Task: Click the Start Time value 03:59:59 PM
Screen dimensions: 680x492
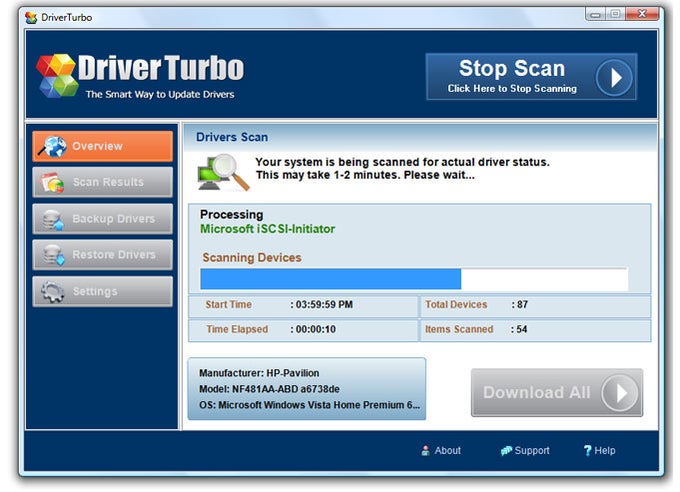Action: [324, 305]
